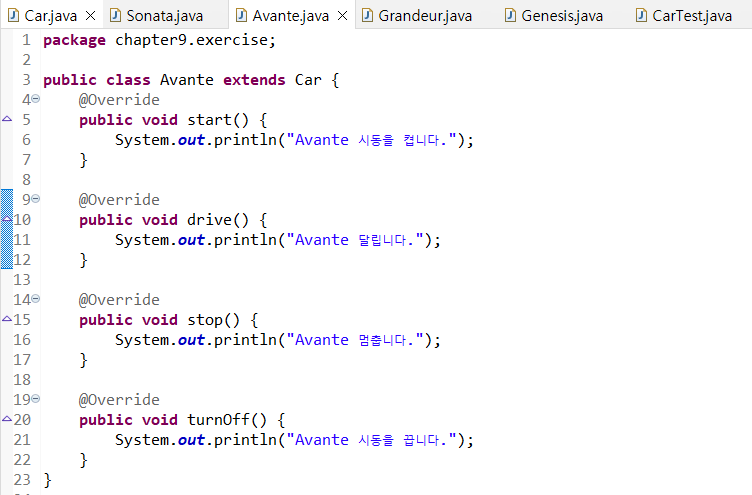Screen dimensions: 752x495
Task: Click the override marker beside stop() method
Action: [7, 320]
